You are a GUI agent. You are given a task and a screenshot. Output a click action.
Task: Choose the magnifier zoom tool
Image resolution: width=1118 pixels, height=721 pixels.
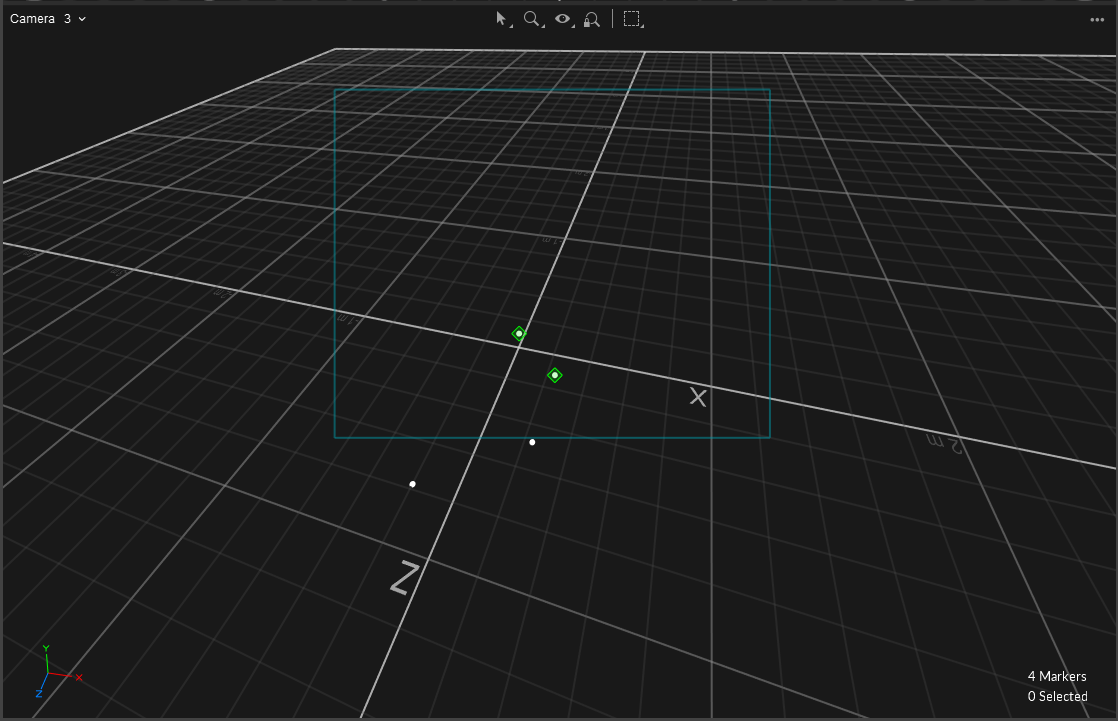pyautogui.click(x=533, y=19)
